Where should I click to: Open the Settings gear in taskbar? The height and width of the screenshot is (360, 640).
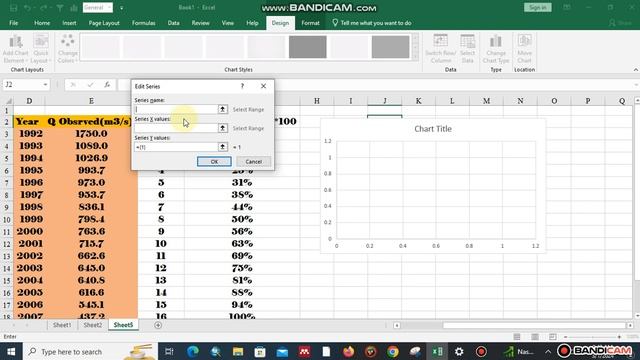pyautogui.click(x=459, y=351)
